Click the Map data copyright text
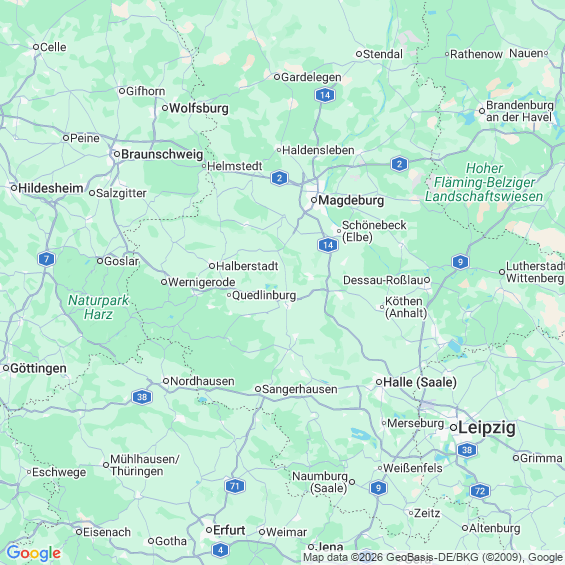This screenshot has height=565, width=565. tap(433, 557)
